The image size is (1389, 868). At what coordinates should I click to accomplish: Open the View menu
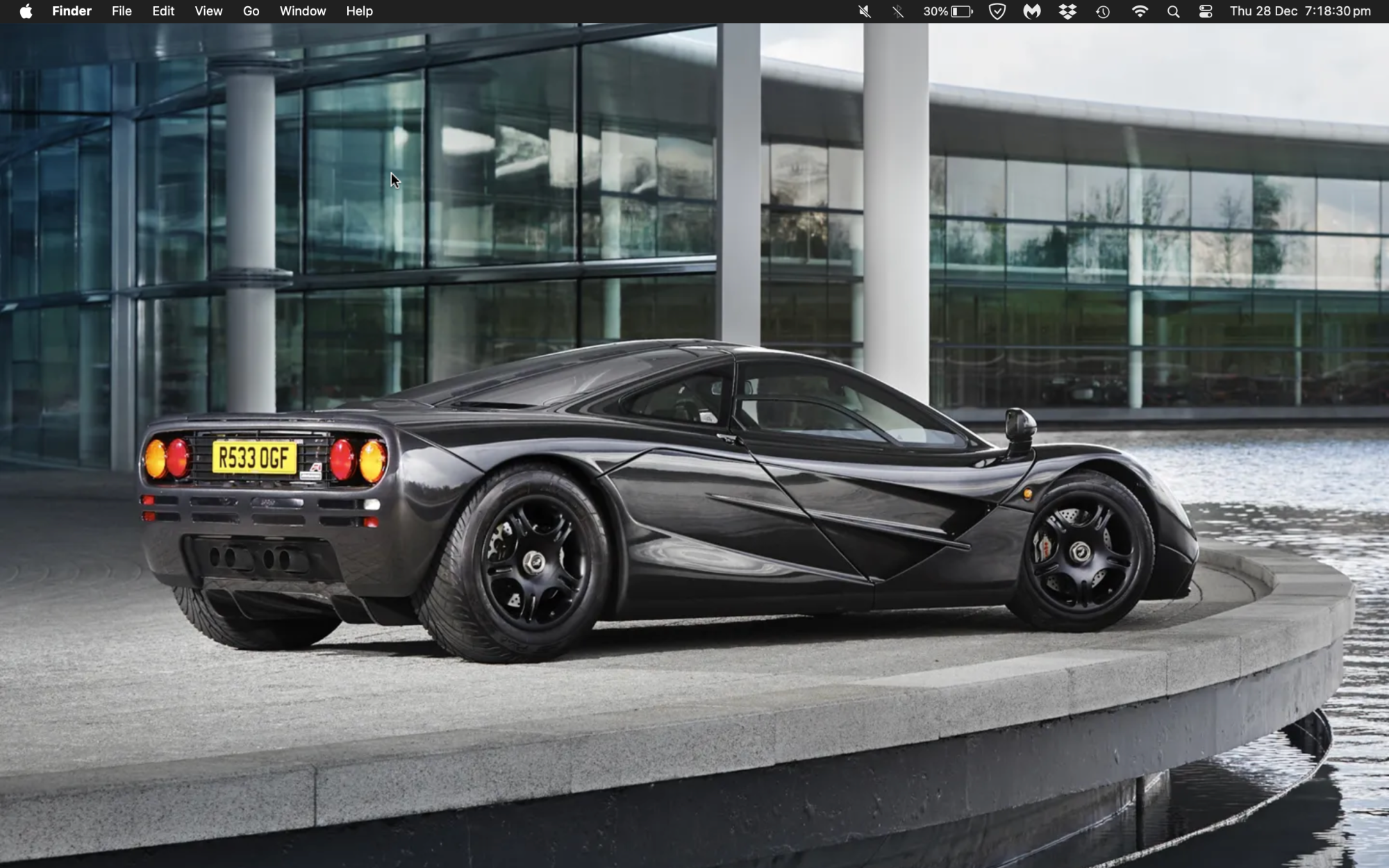point(208,11)
